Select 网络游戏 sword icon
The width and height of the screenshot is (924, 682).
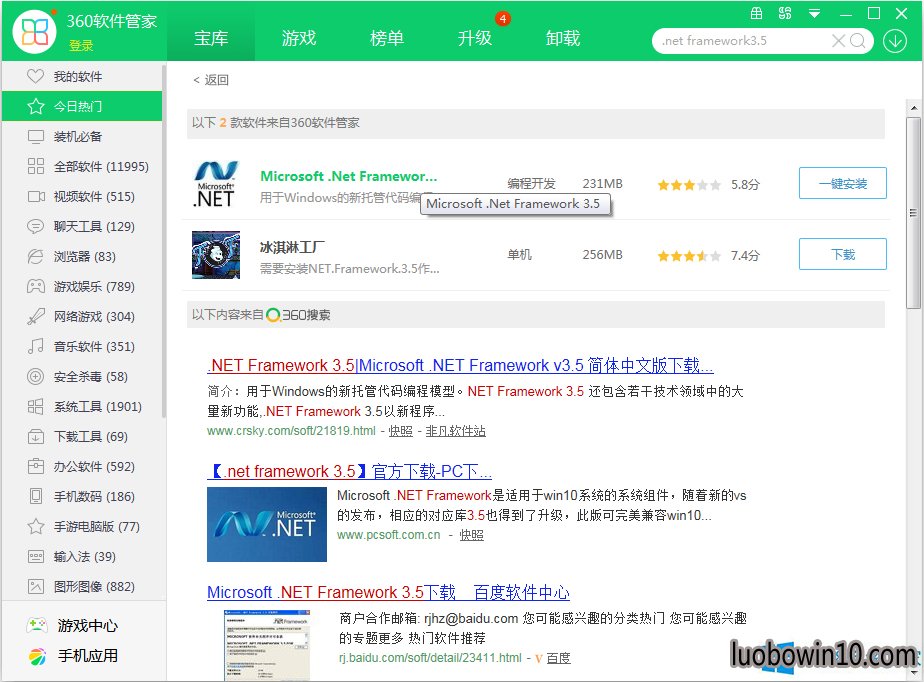36,317
